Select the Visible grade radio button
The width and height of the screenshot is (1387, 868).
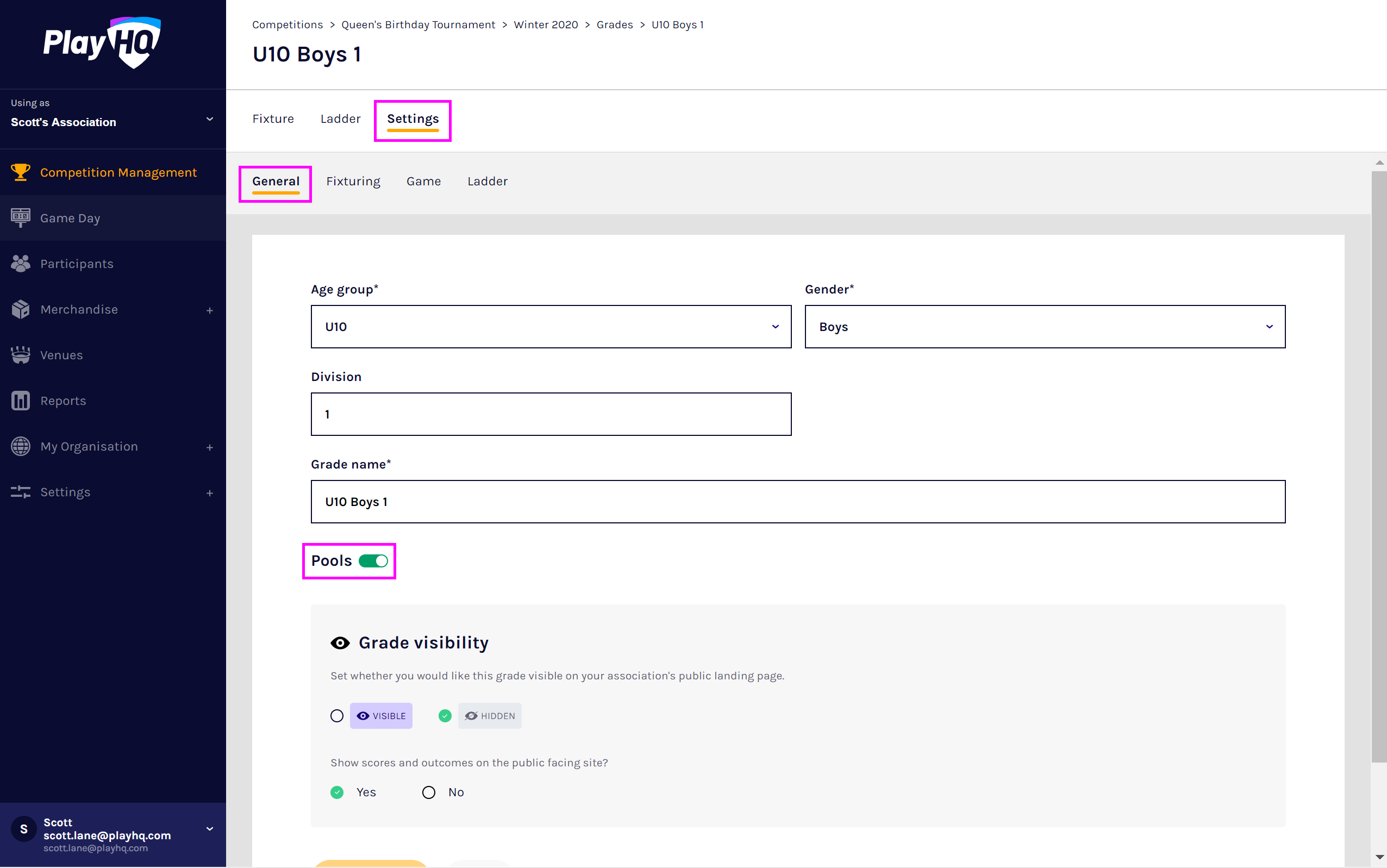pos(337,716)
